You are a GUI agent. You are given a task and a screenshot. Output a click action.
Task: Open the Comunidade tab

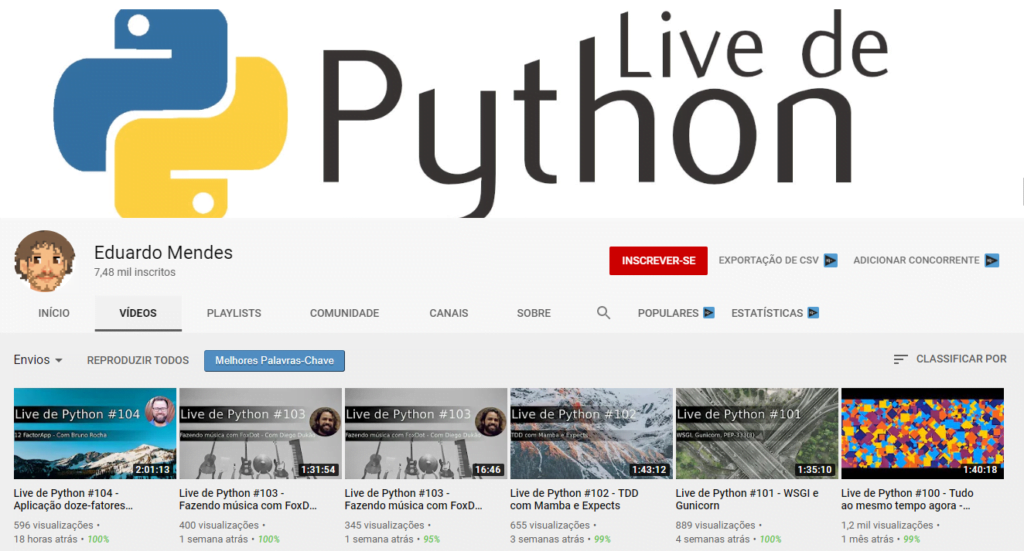pyautogui.click(x=344, y=313)
